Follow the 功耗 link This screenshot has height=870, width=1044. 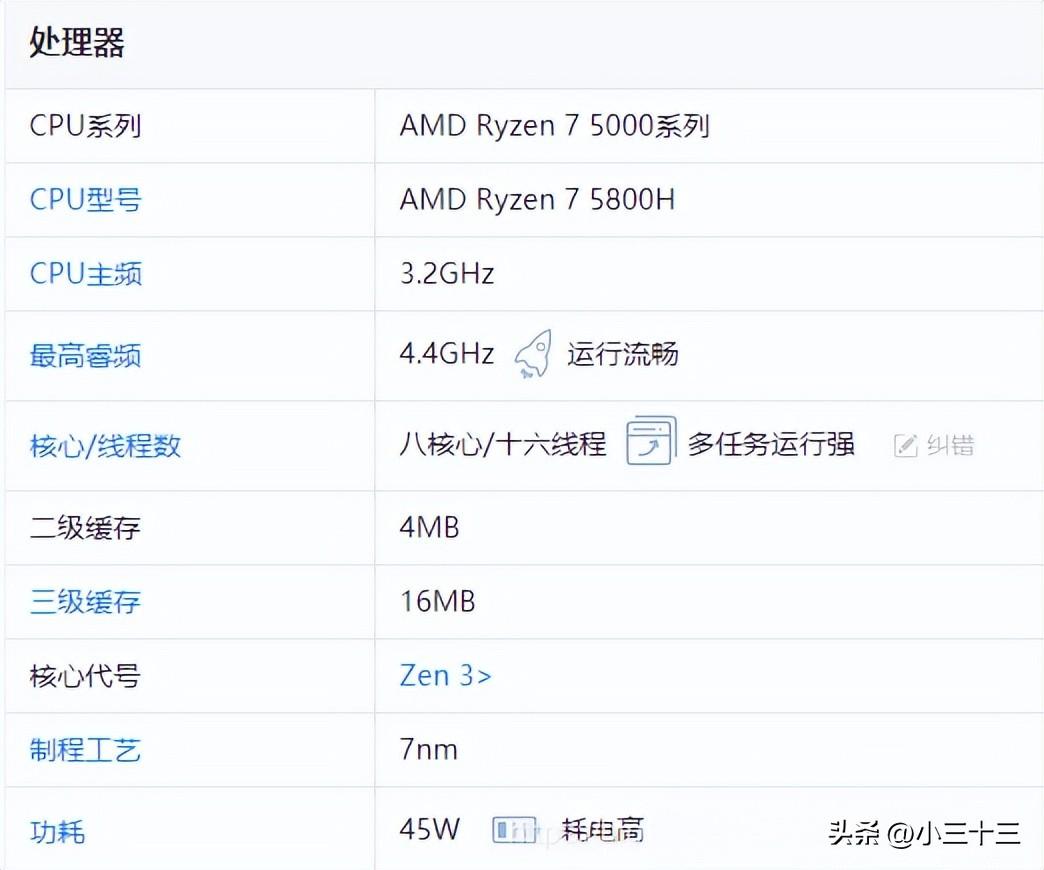coord(57,832)
